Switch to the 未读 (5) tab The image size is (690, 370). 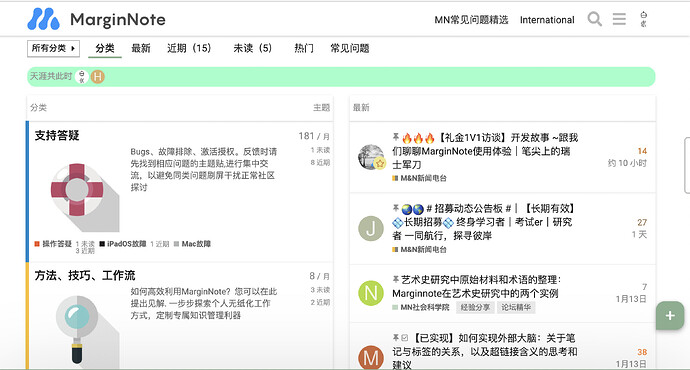(253, 48)
